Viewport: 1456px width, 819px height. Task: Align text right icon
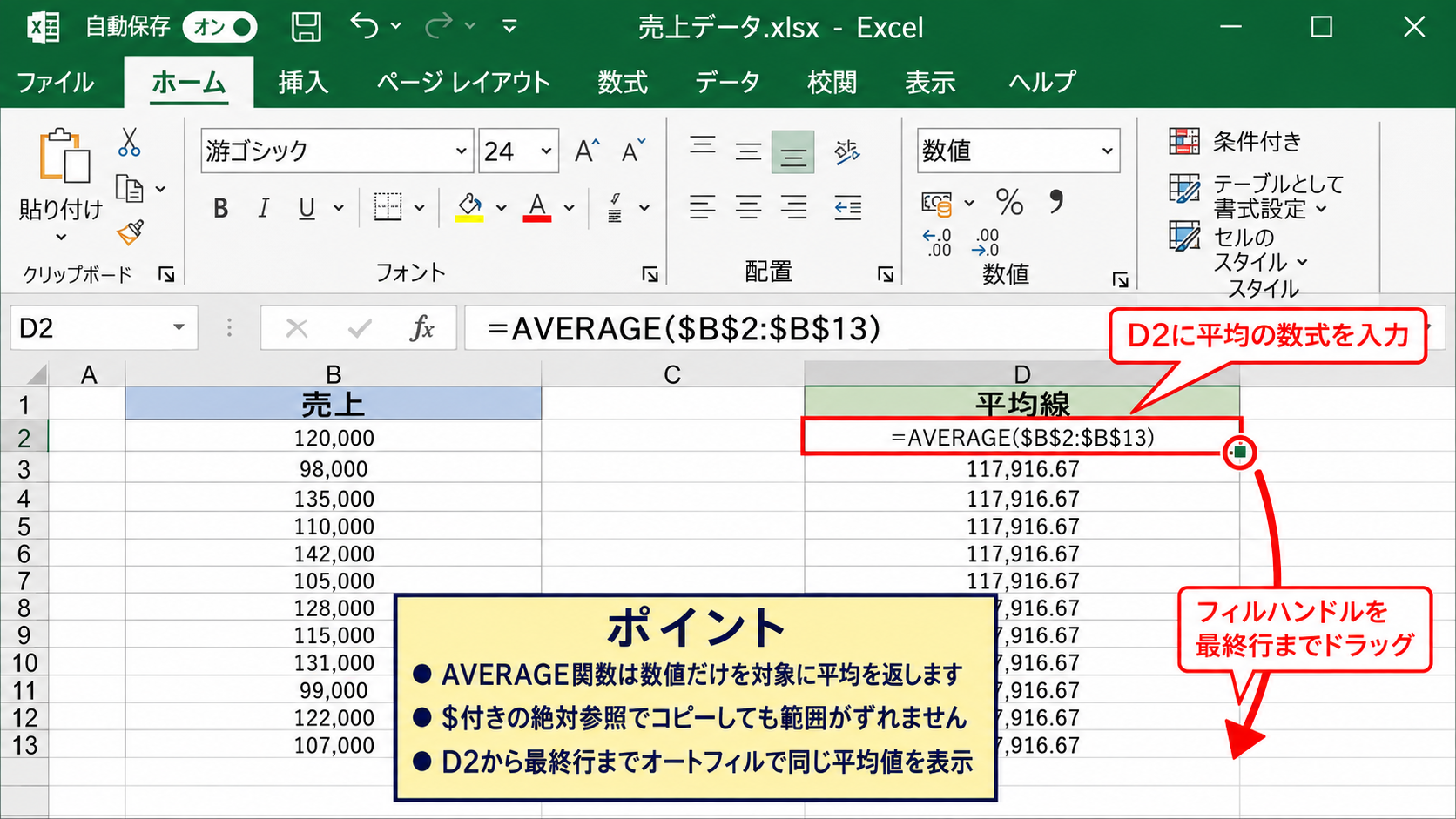tap(793, 207)
